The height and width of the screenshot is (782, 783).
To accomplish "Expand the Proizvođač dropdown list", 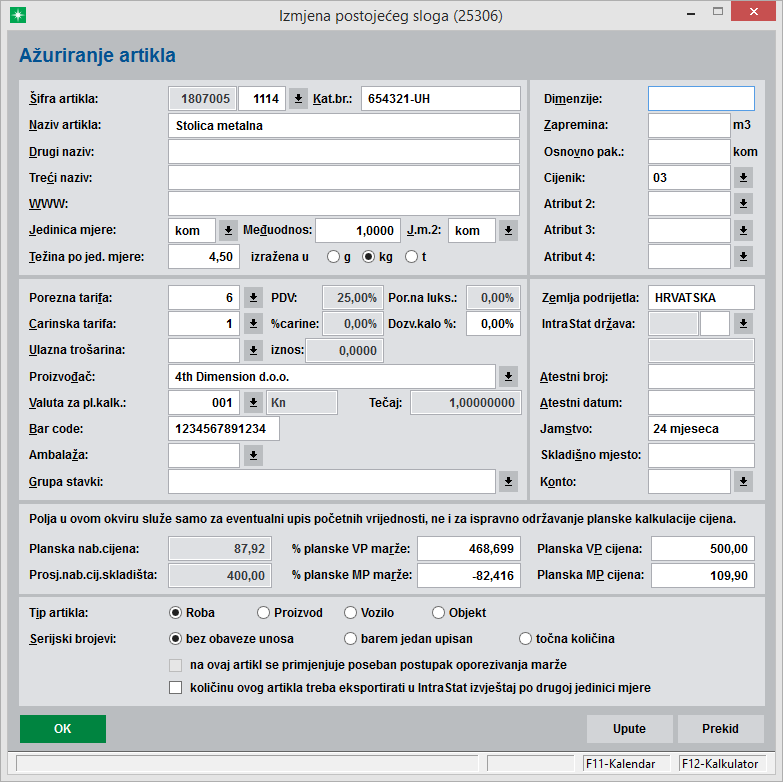I will click(x=508, y=376).
